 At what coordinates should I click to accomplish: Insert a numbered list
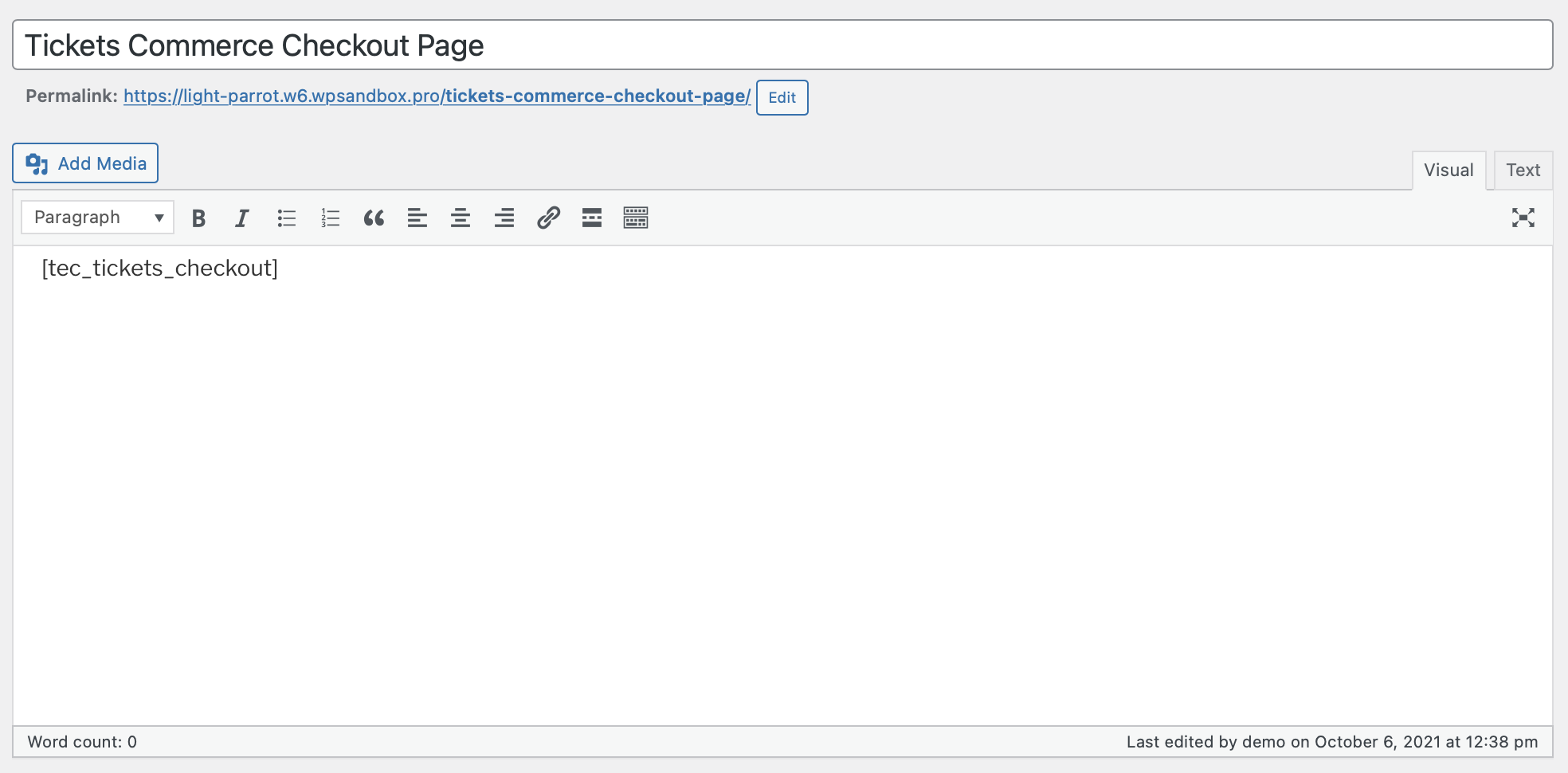[x=330, y=218]
